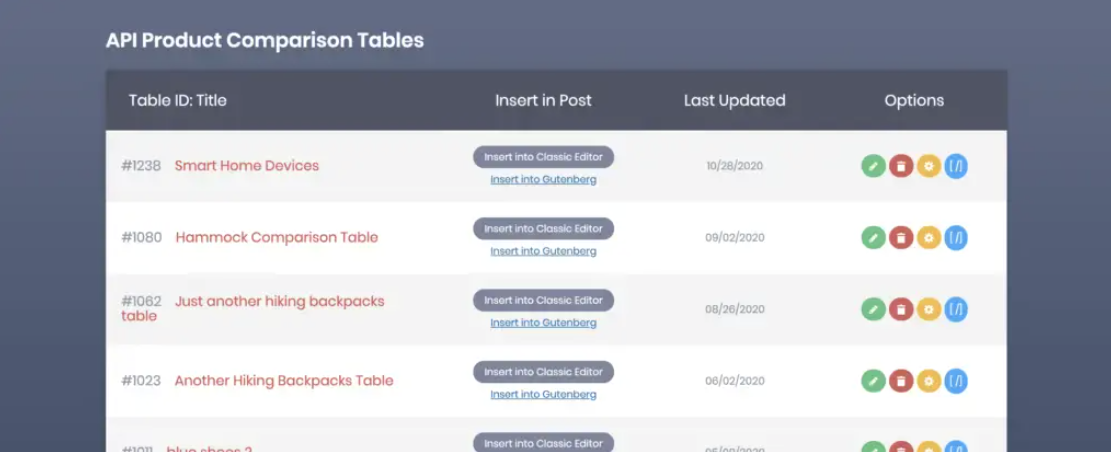Edit the Smart Home Devices table
1111x452 pixels.
pos(873,166)
